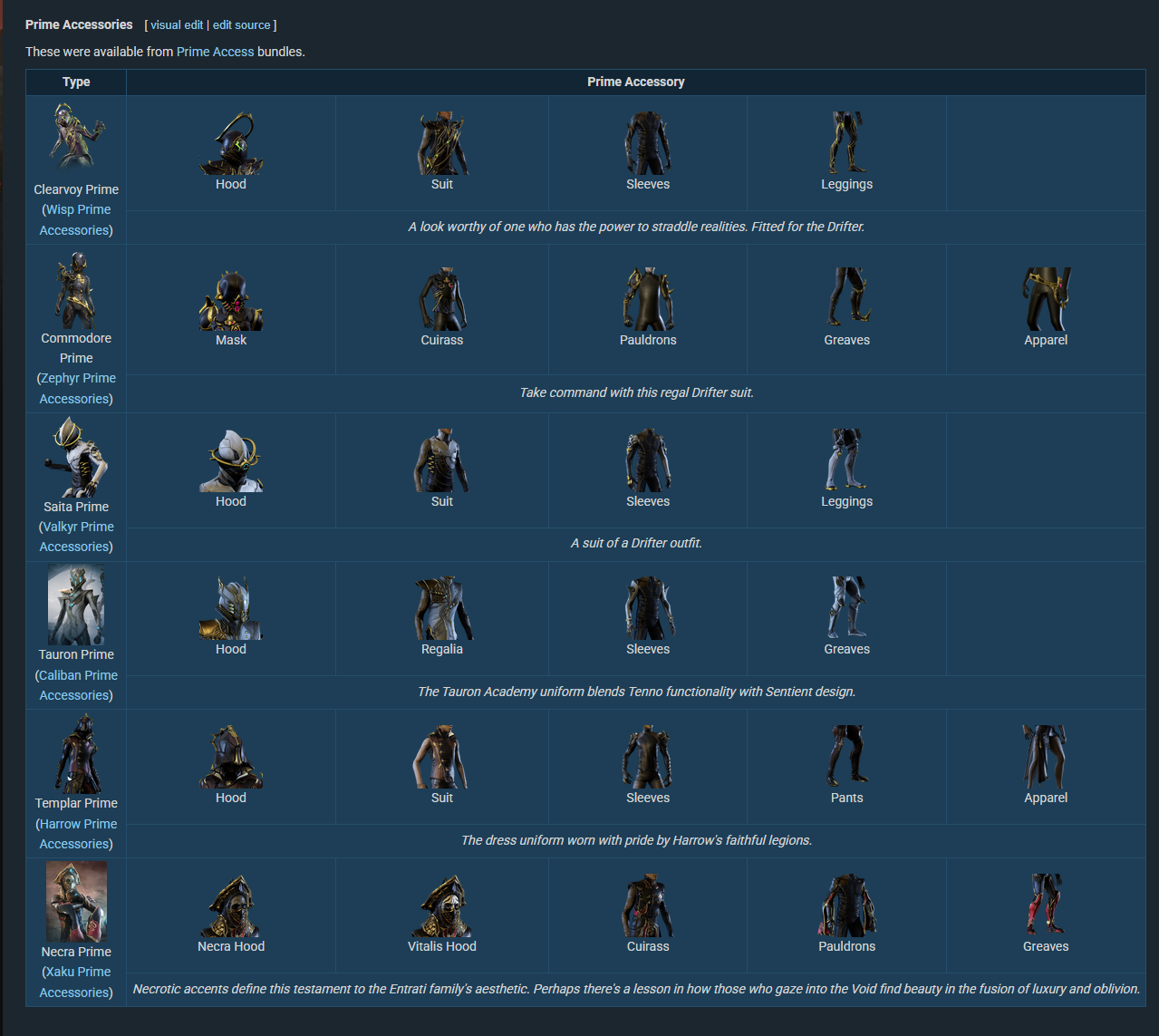Open the Tauron Prime Regalia image
1159x1036 pixels.
click(442, 608)
